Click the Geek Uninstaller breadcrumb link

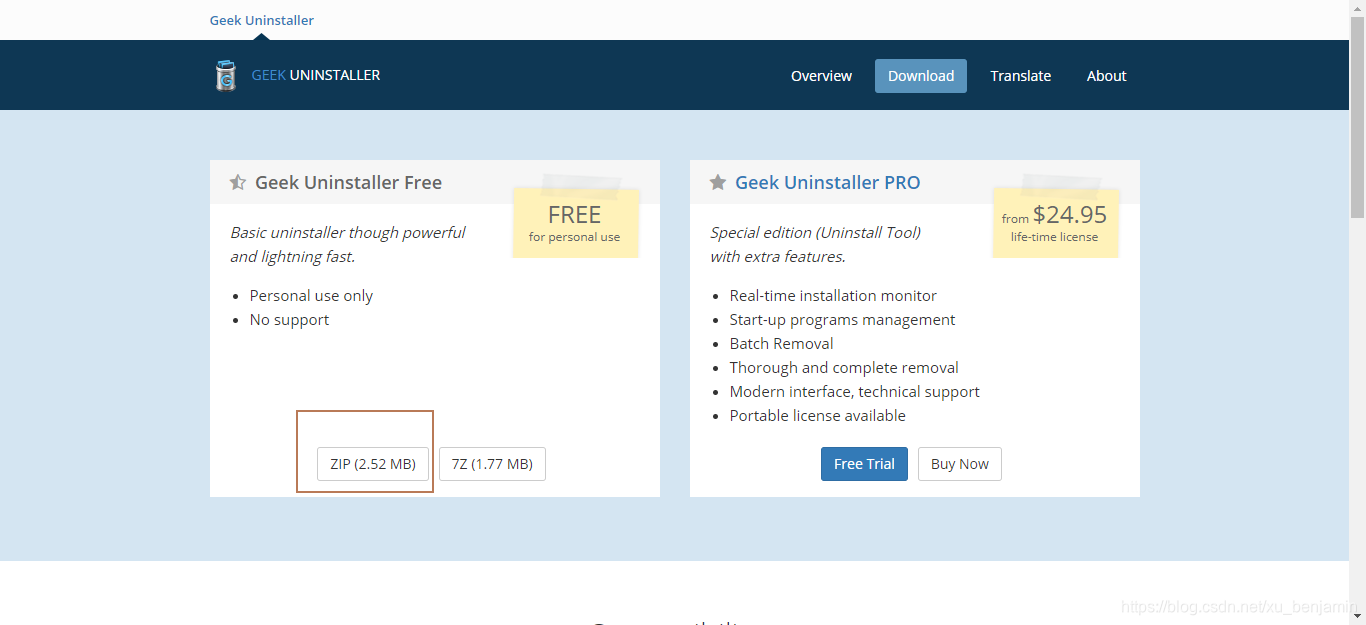(262, 20)
